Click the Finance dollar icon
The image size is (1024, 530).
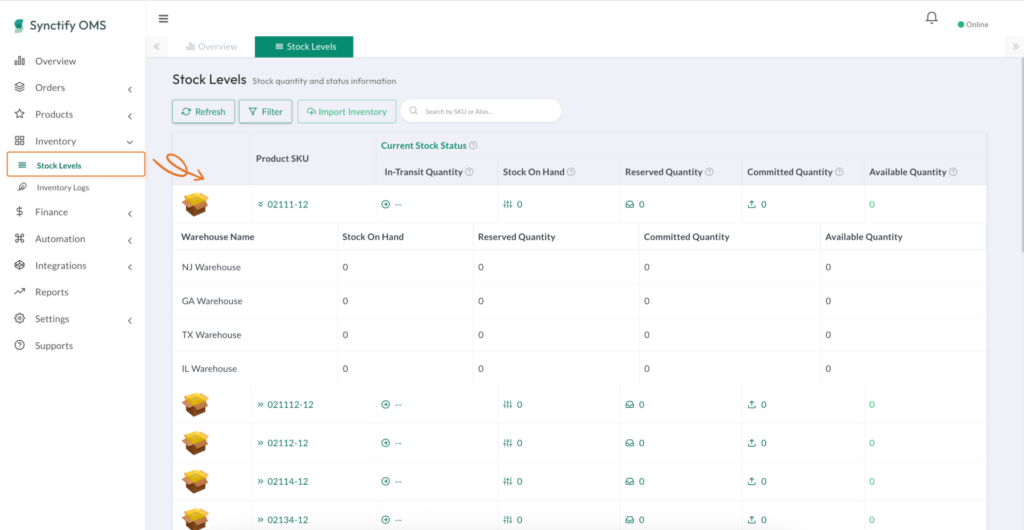[x=20, y=212]
